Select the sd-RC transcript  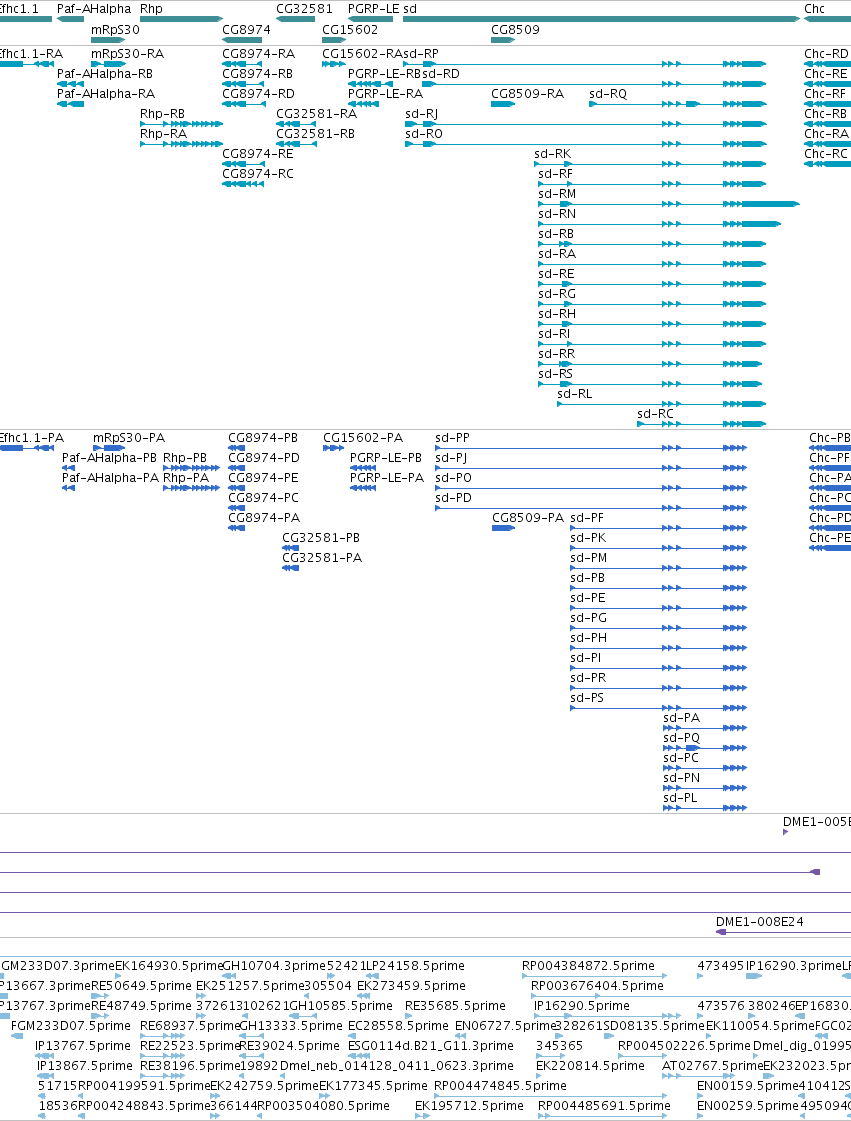(702, 424)
